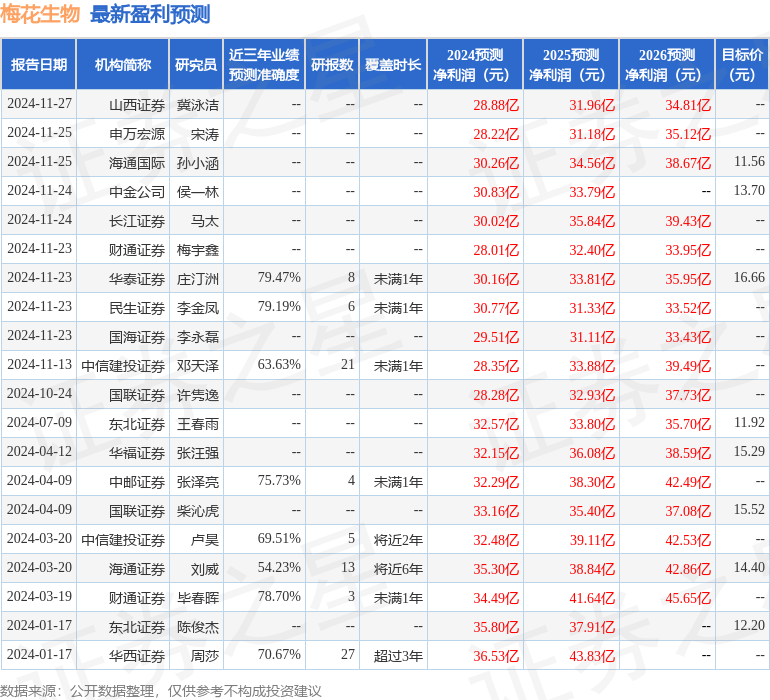Select the 机构简称 column header

pos(123,64)
